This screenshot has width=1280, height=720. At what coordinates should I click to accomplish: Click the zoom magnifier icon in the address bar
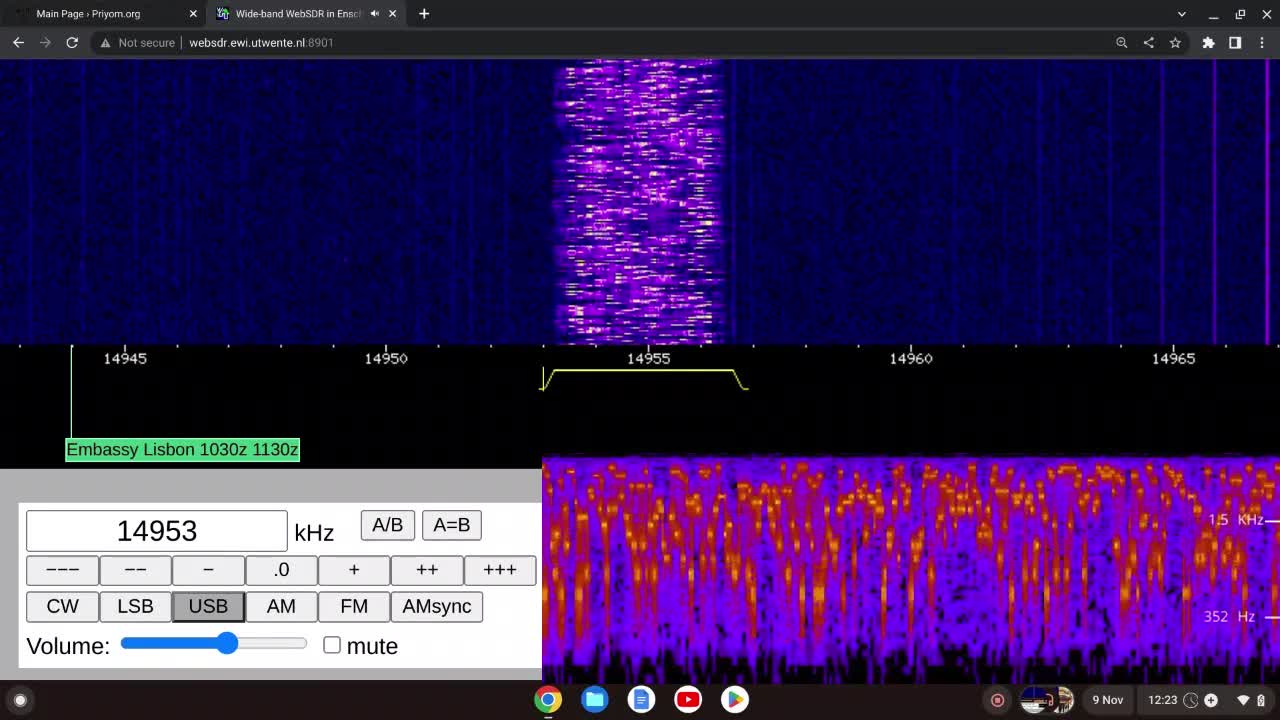pyautogui.click(x=1121, y=43)
